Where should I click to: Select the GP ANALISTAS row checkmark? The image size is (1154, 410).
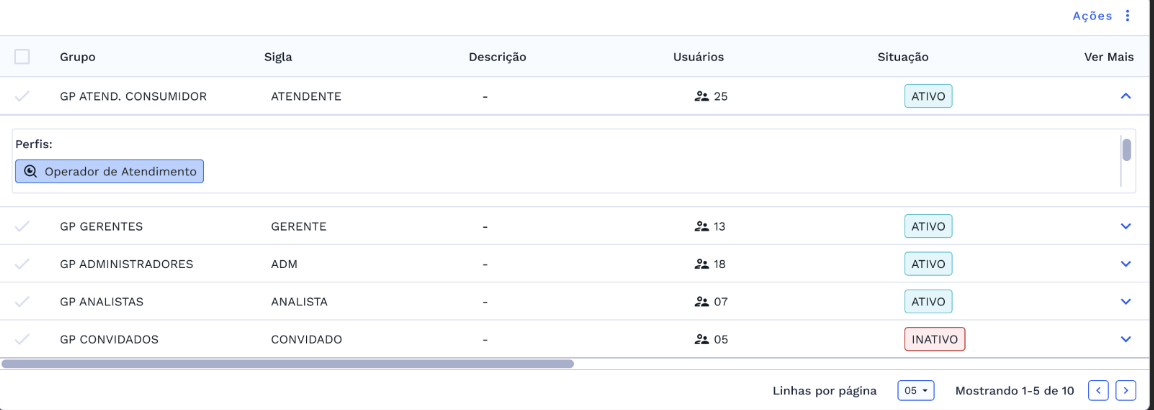pos(22,301)
